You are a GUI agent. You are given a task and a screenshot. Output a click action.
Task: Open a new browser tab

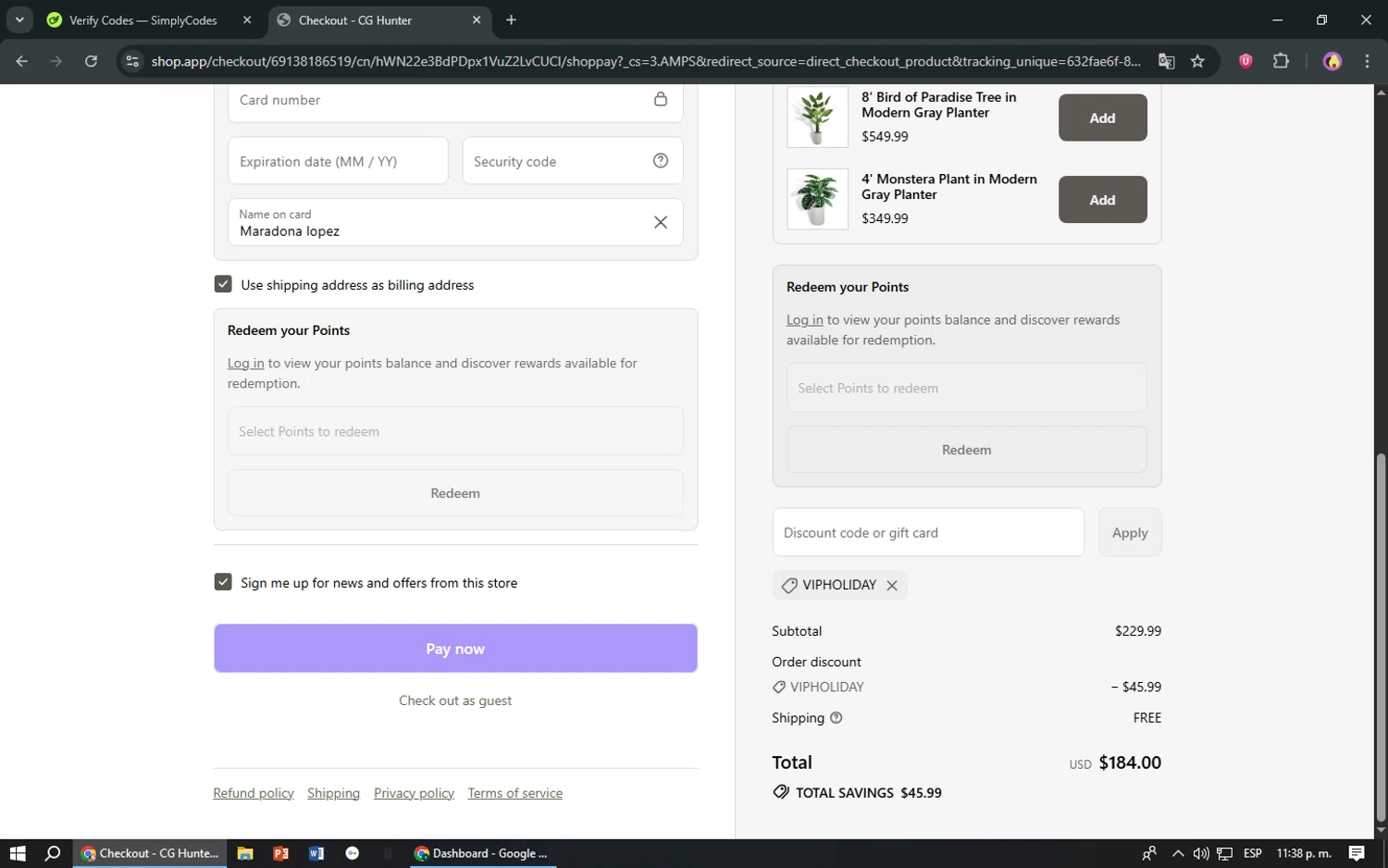(512, 20)
